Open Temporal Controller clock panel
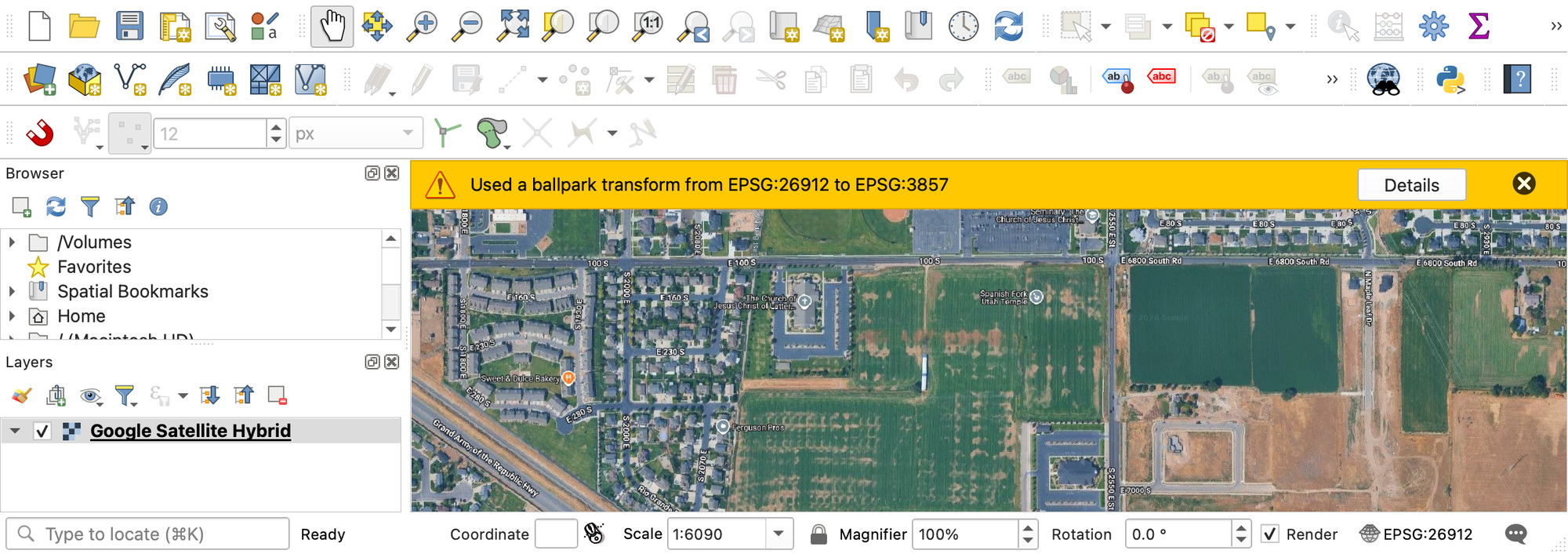The image size is (1568, 554). click(964, 26)
